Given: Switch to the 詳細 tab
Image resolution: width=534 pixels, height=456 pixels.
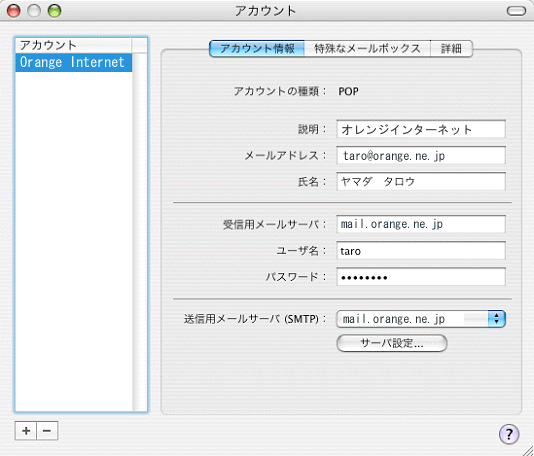Looking at the screenshot, I should pyautogui.click(x=451, y=48).
